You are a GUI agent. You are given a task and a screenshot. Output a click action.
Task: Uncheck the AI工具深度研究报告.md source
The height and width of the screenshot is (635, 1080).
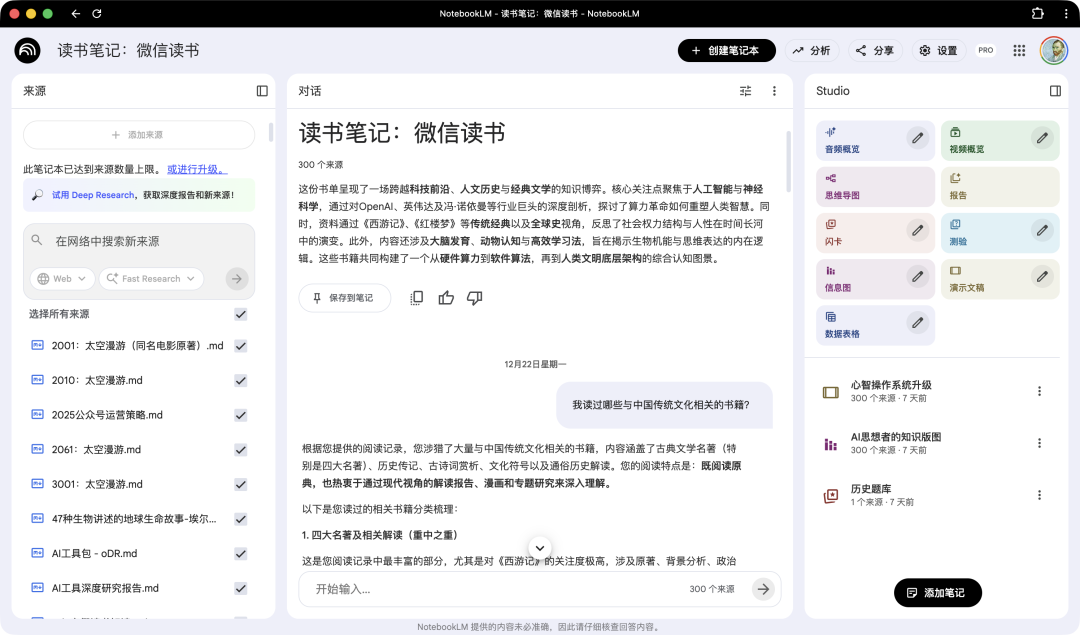coord(240,588)
